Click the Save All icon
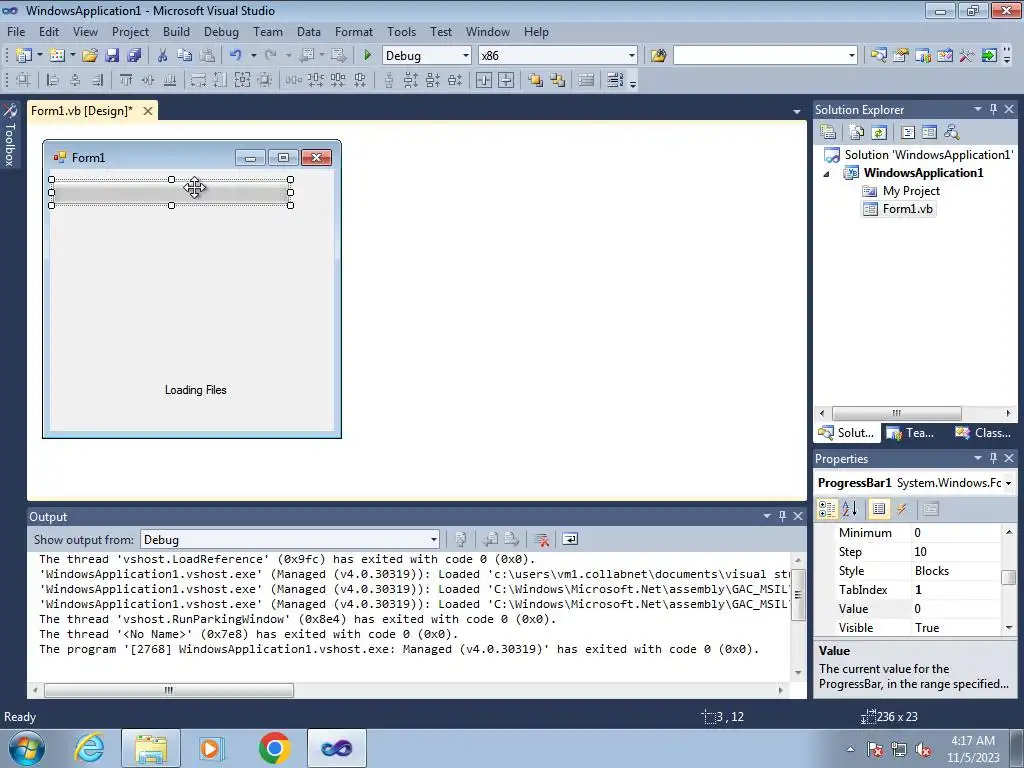1024x768 pixels. [134, 56]
